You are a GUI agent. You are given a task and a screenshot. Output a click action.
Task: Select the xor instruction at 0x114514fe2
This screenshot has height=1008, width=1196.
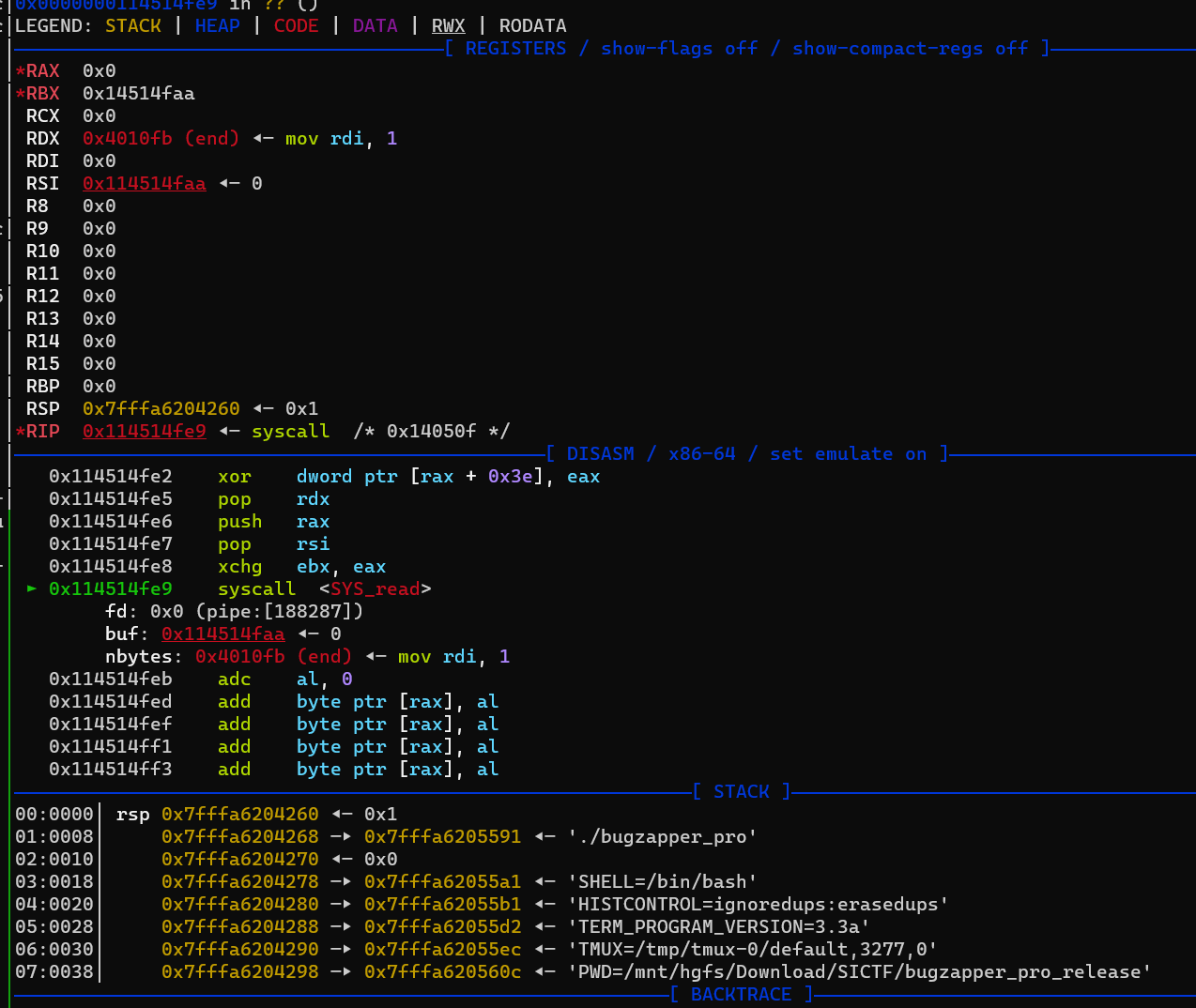pyautogui.click(x=325, y=476)
